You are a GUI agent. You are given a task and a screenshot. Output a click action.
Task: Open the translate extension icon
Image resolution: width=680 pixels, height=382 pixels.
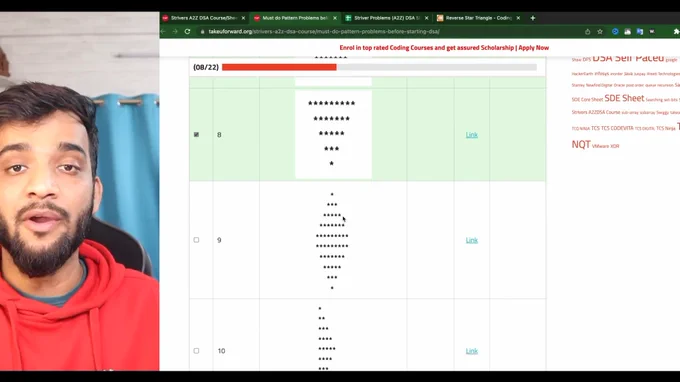(x=640, y=32)
